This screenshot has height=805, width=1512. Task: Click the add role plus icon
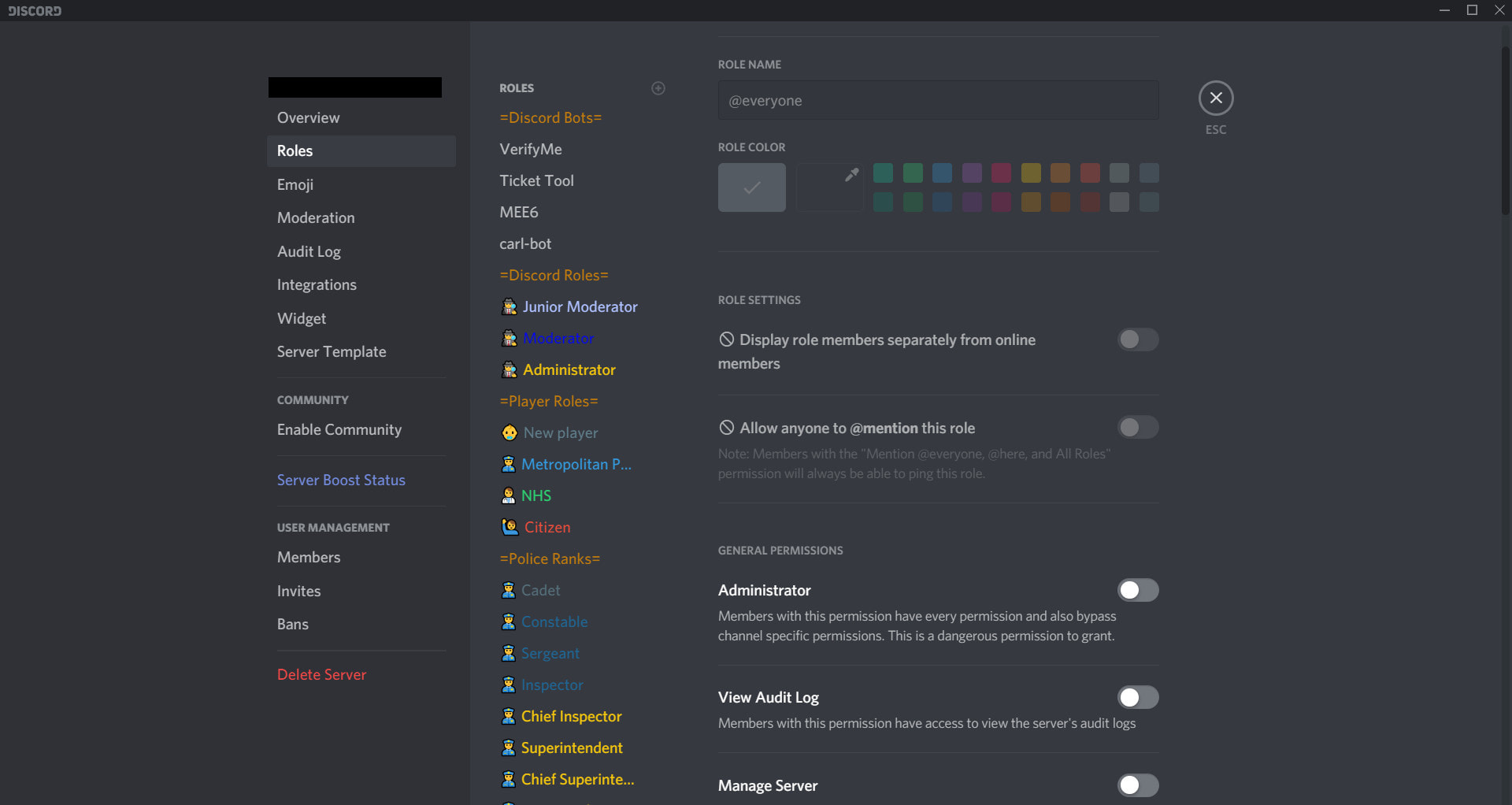658,88
